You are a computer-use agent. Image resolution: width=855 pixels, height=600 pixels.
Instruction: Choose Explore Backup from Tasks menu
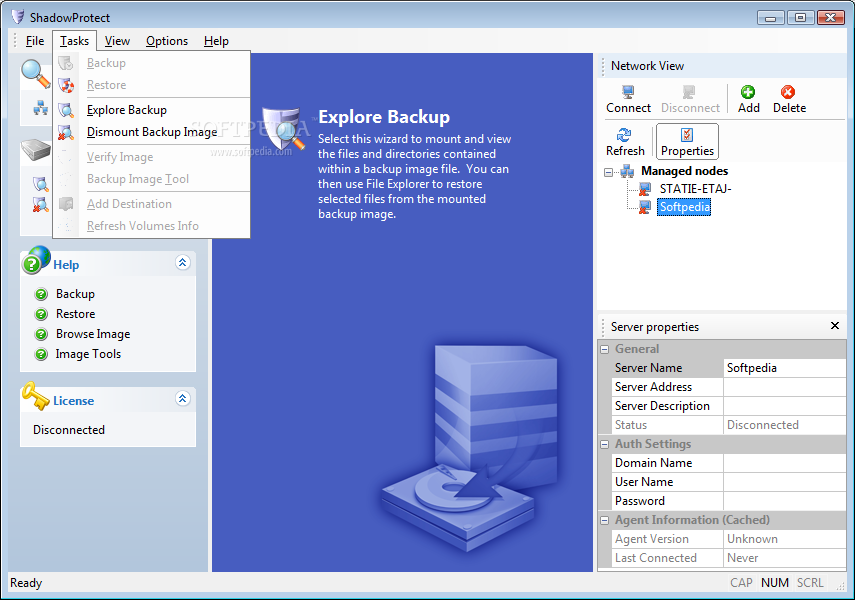tap(152, 110)
